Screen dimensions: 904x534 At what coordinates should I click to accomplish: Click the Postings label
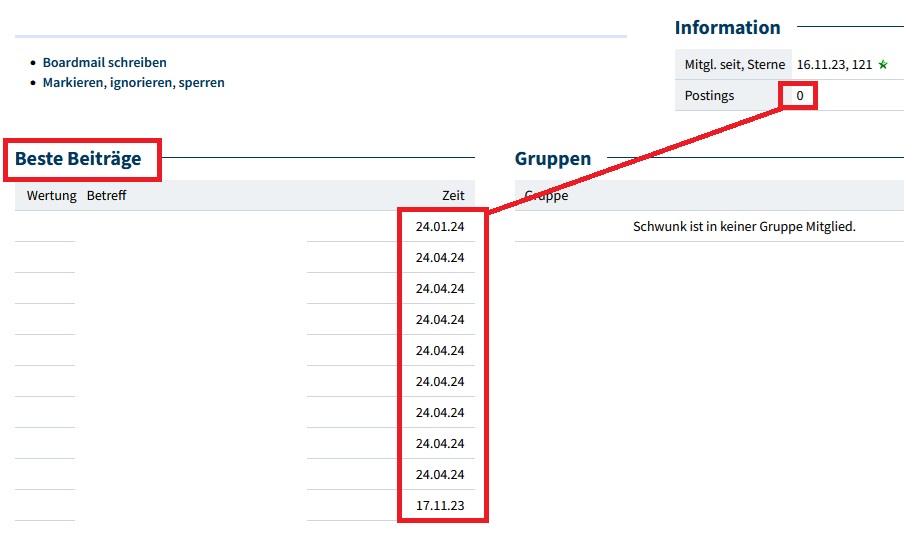[709, 96]
